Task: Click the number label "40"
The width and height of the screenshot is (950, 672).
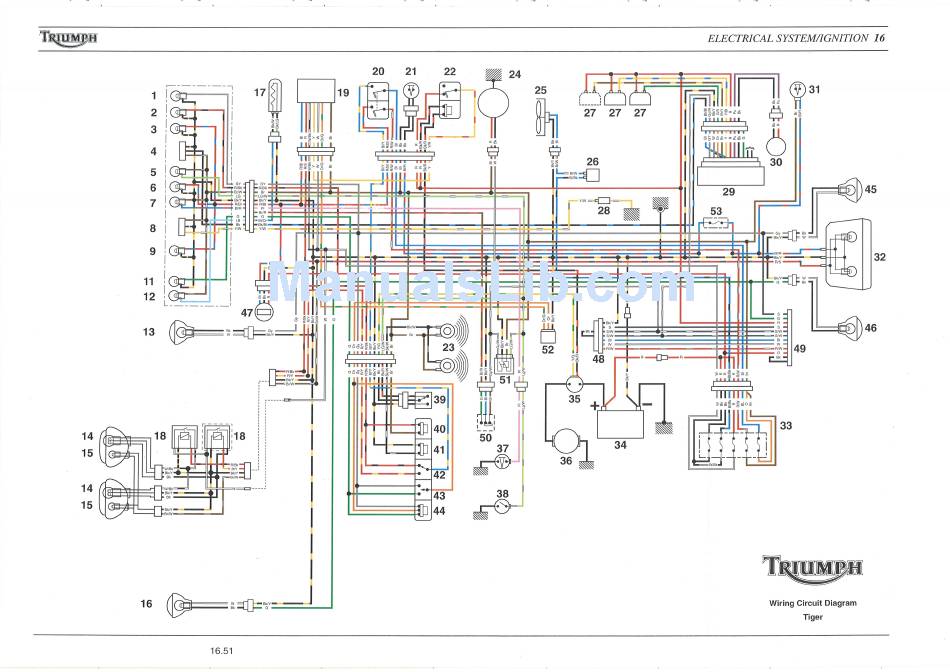Action: coord(439,429)
